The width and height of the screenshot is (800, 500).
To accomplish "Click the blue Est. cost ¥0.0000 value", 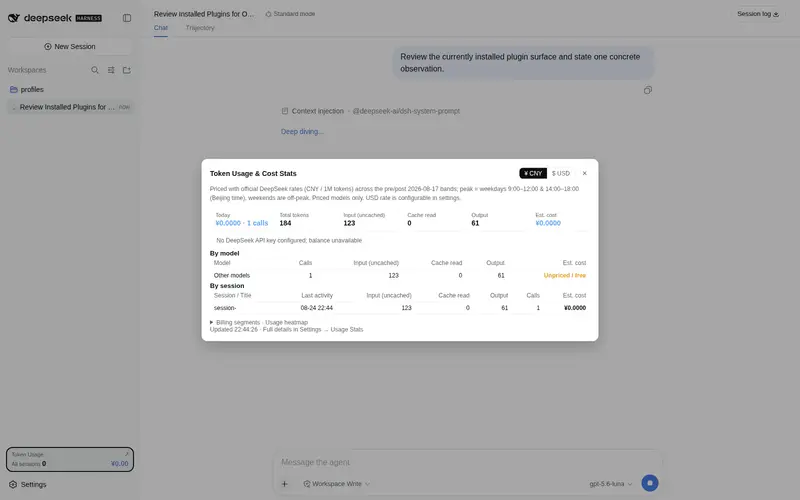I will pos(547,223).
